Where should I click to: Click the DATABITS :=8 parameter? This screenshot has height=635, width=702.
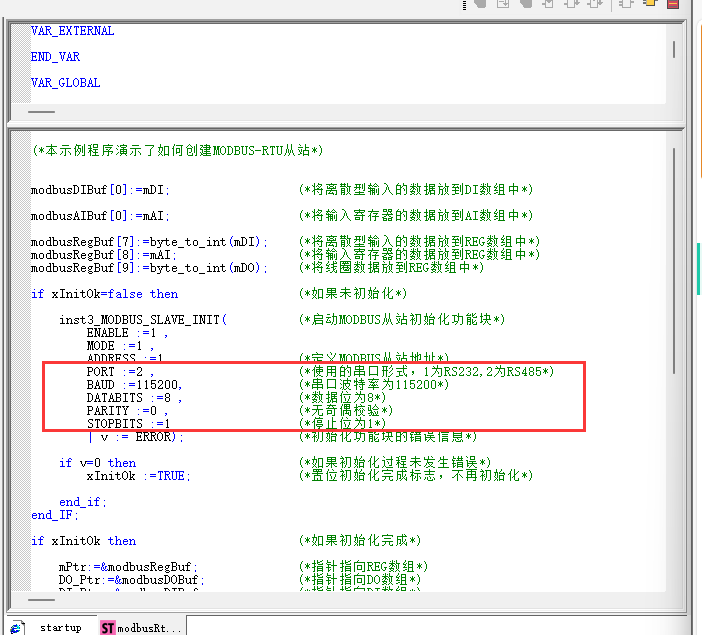[134, 398]
